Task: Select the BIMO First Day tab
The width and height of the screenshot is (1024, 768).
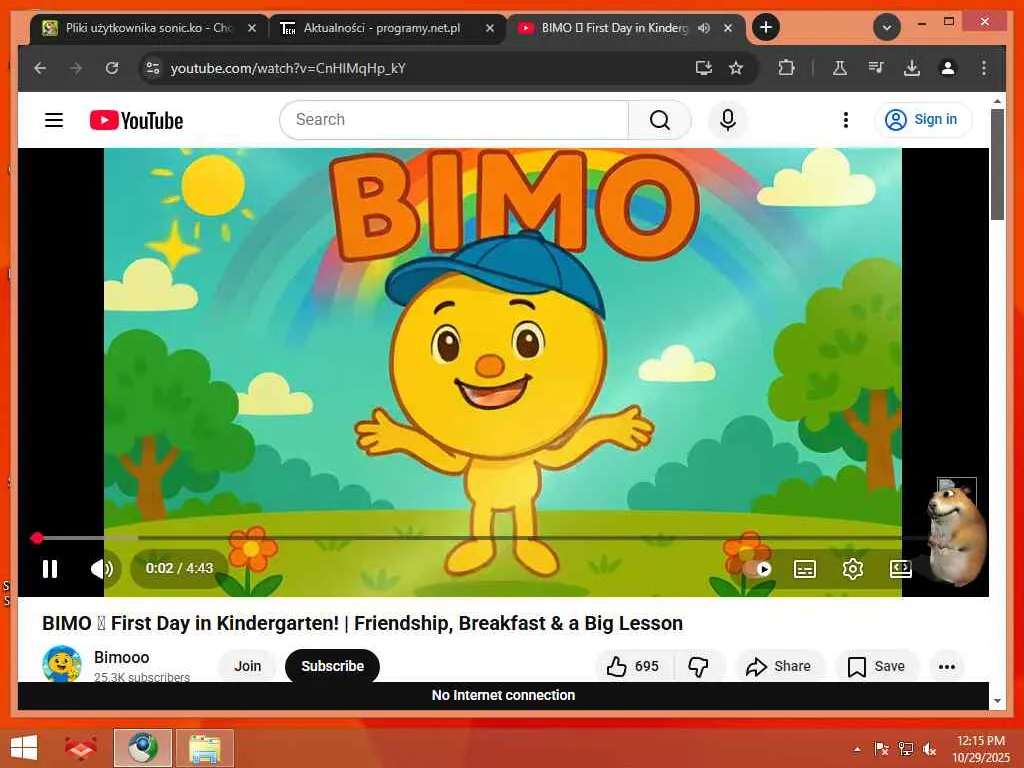Action: click(614, 28)
